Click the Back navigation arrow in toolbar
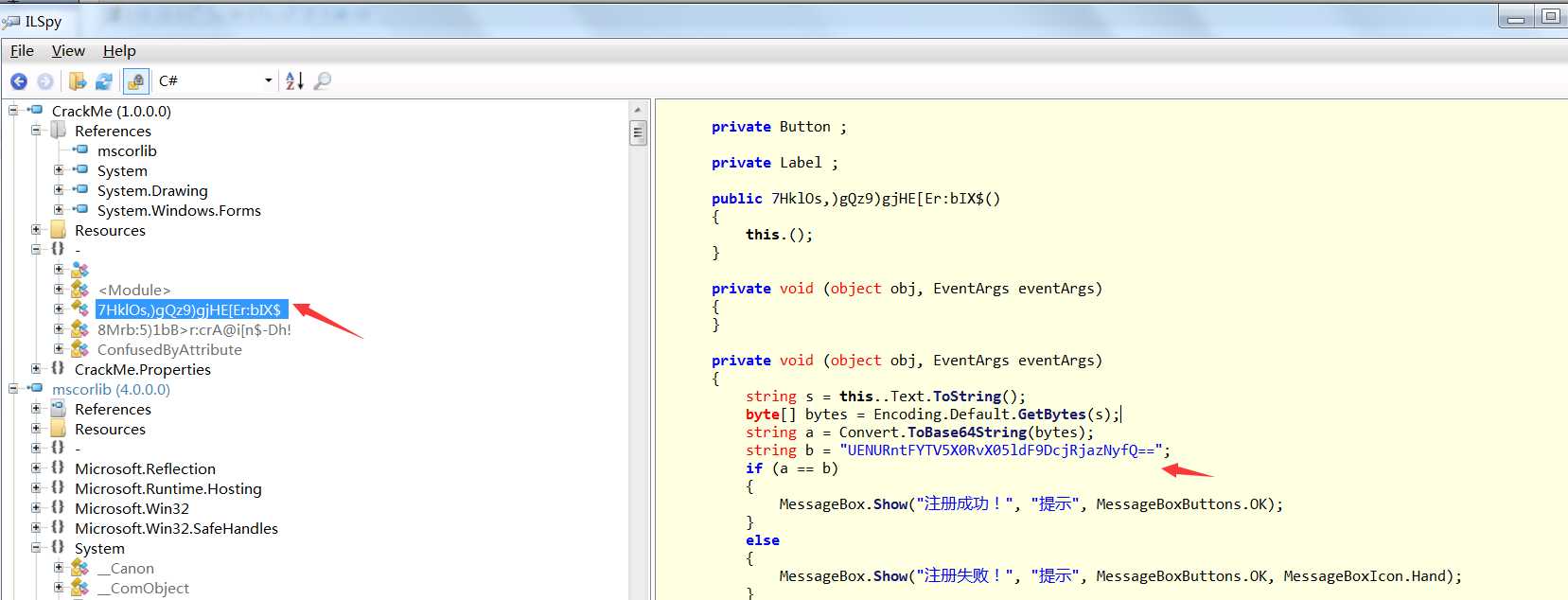This screenshot has width=1568, height=600. tap(19, 81)
